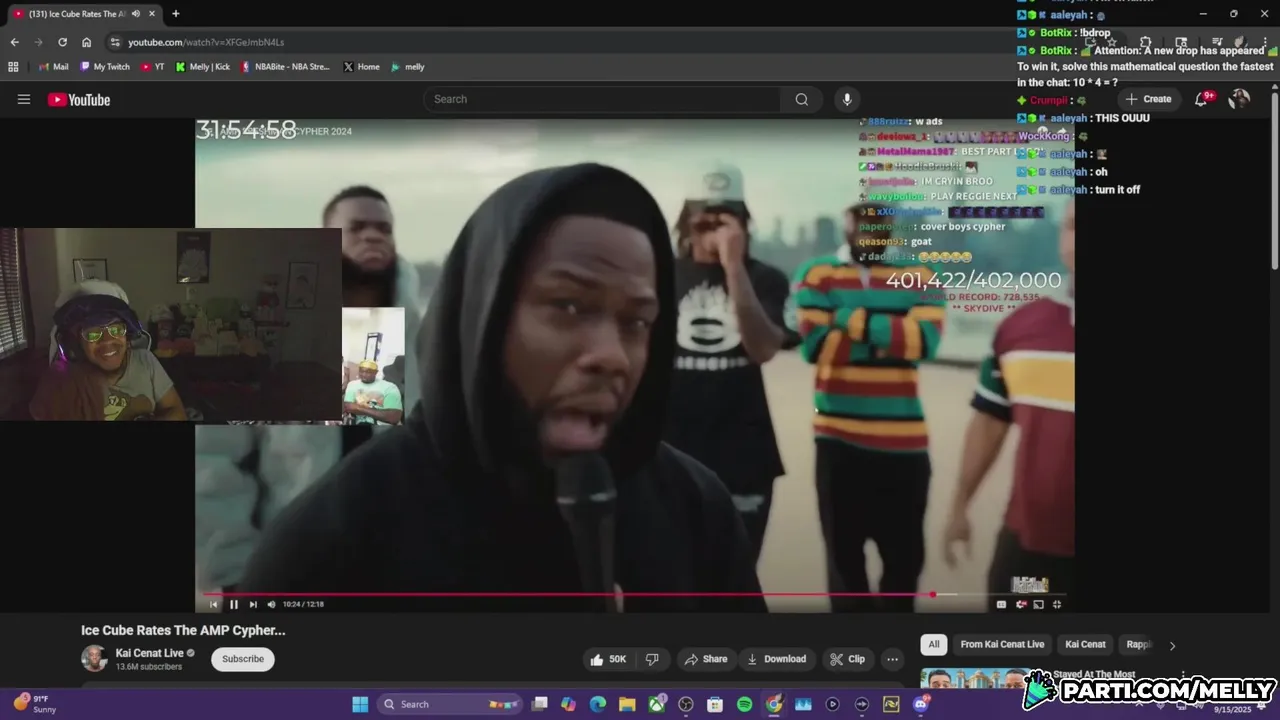Mute the tab using its audio icon

[136, 14]
